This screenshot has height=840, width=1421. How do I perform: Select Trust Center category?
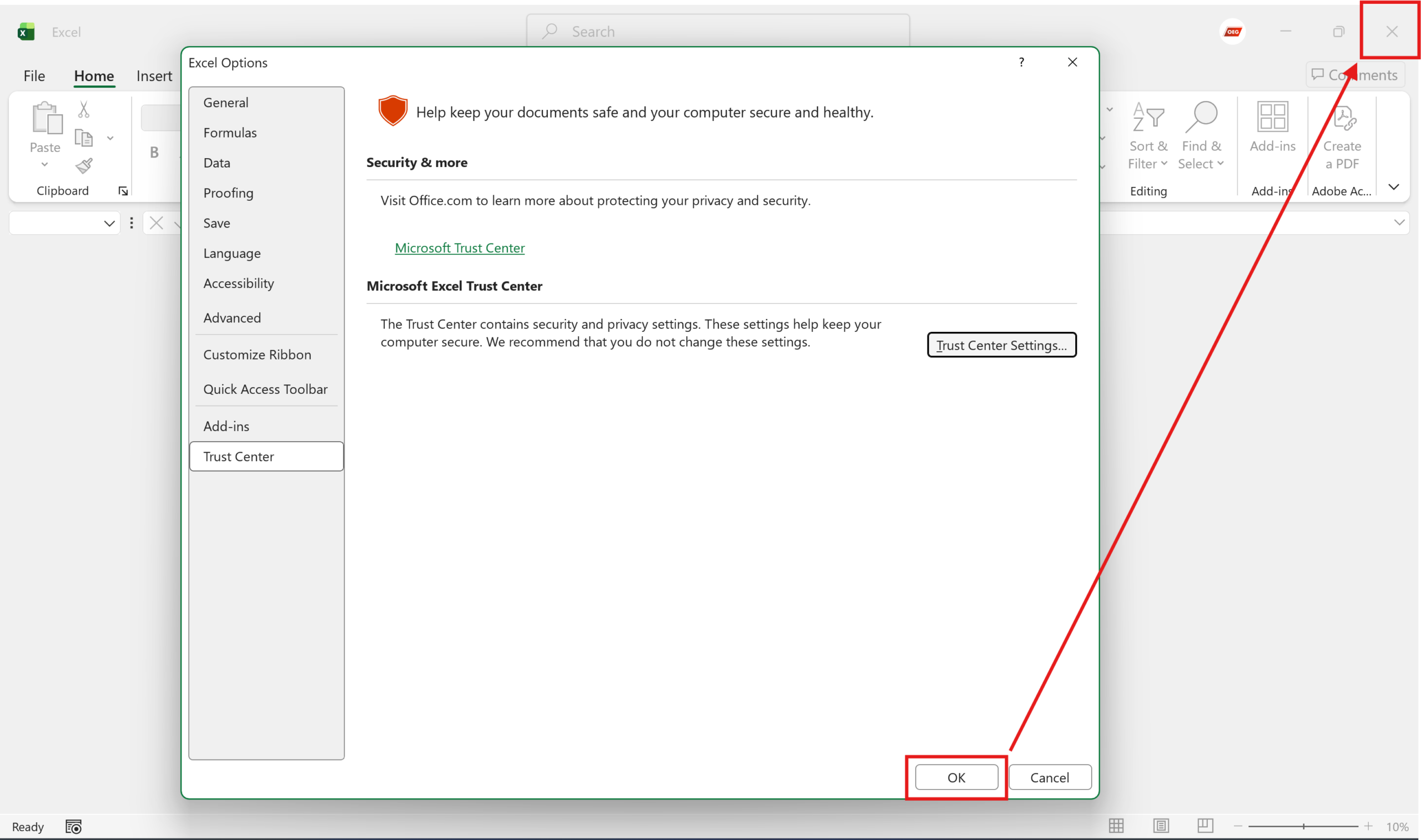pyautogui.click(x=266, y=457)
